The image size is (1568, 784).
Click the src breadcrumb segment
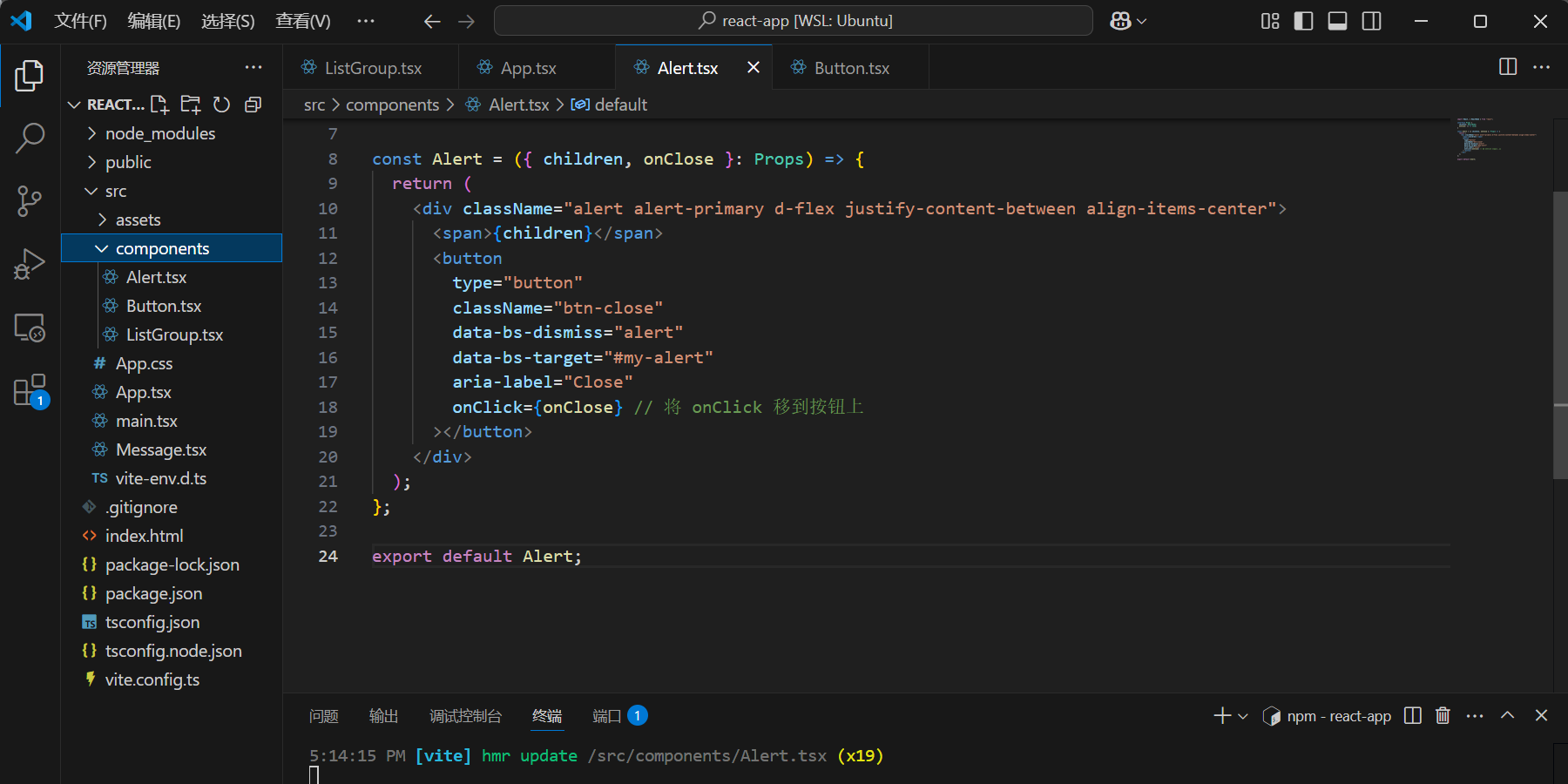tap(314, 105)
